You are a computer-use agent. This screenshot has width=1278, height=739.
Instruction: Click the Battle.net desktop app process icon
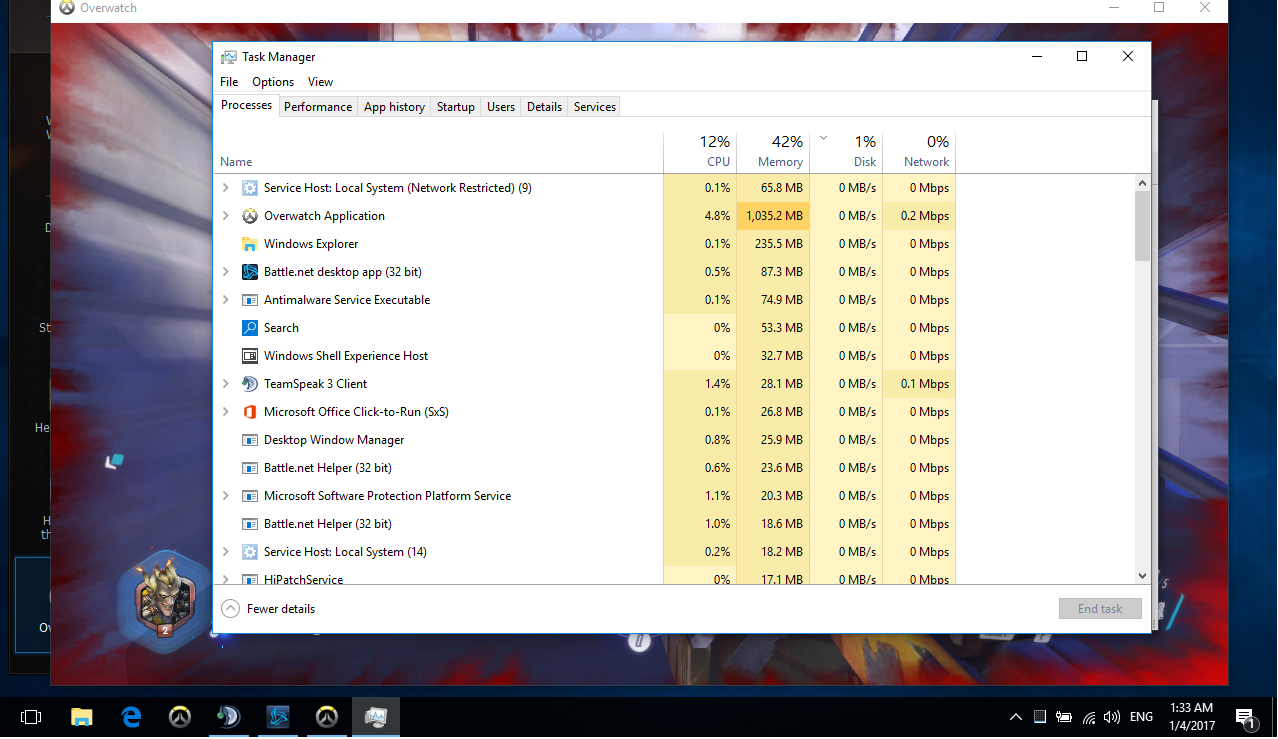point(250,272)
